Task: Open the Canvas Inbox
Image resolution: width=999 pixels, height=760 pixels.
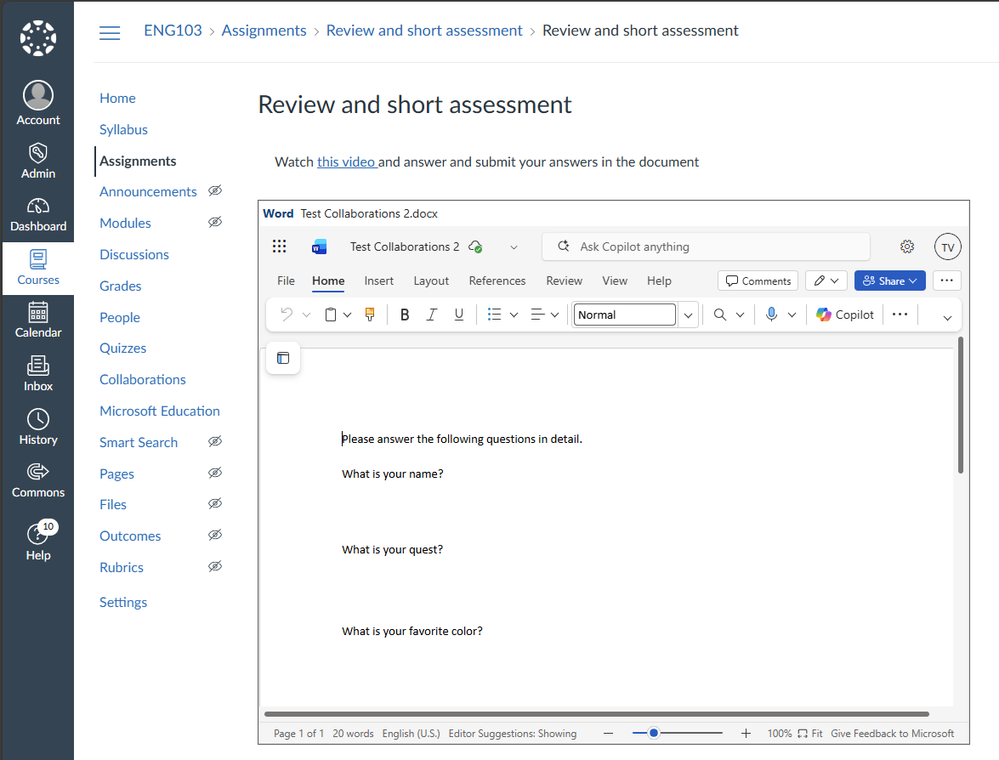Action: (38, 373)
